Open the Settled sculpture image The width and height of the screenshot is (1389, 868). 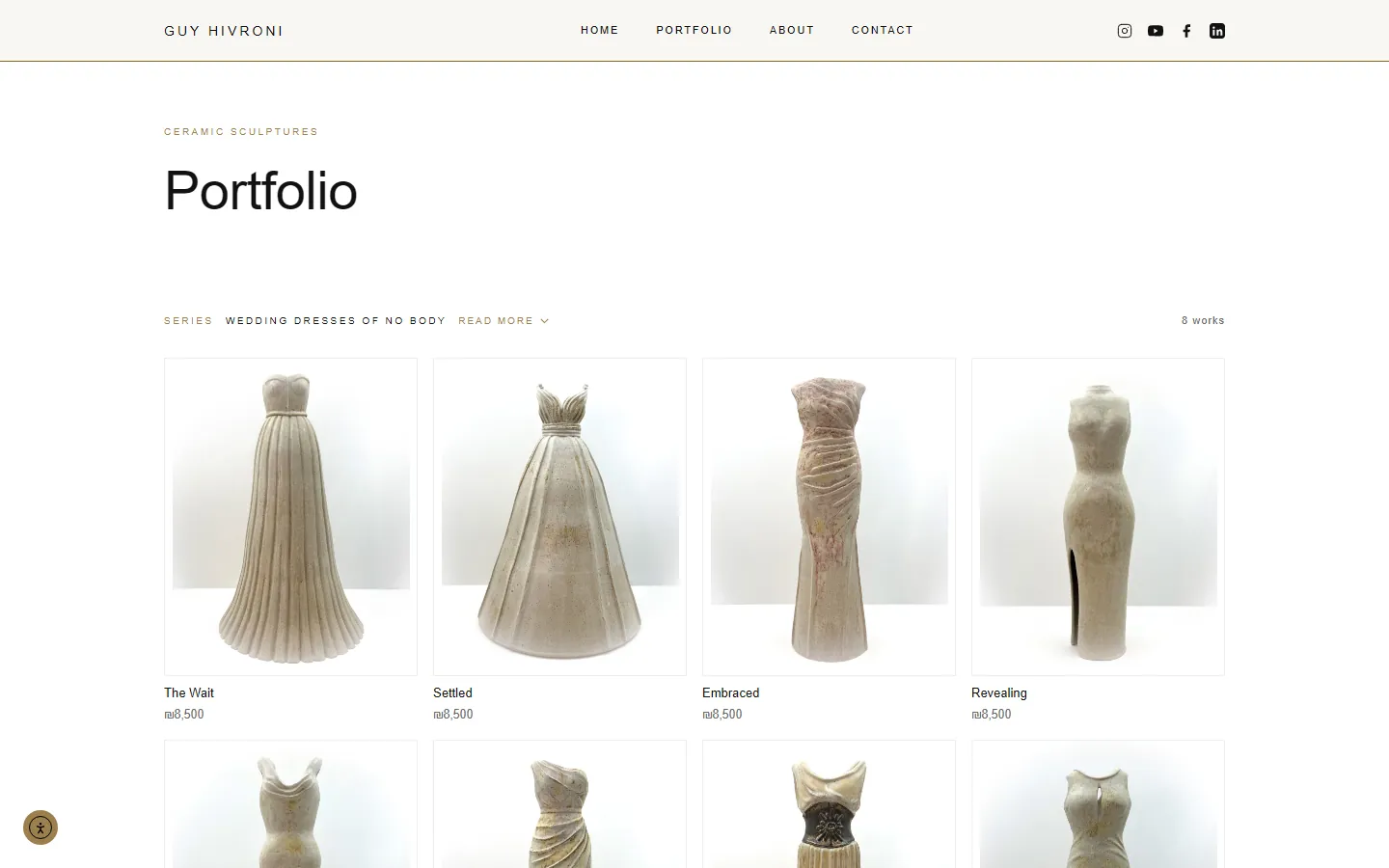(559, 517)
